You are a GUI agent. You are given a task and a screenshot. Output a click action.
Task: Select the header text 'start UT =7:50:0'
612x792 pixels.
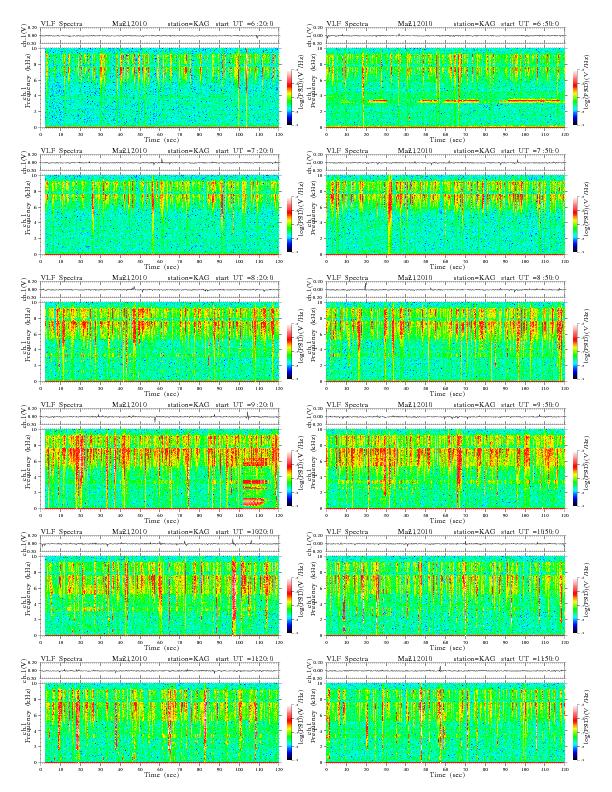tap(530, 151)
